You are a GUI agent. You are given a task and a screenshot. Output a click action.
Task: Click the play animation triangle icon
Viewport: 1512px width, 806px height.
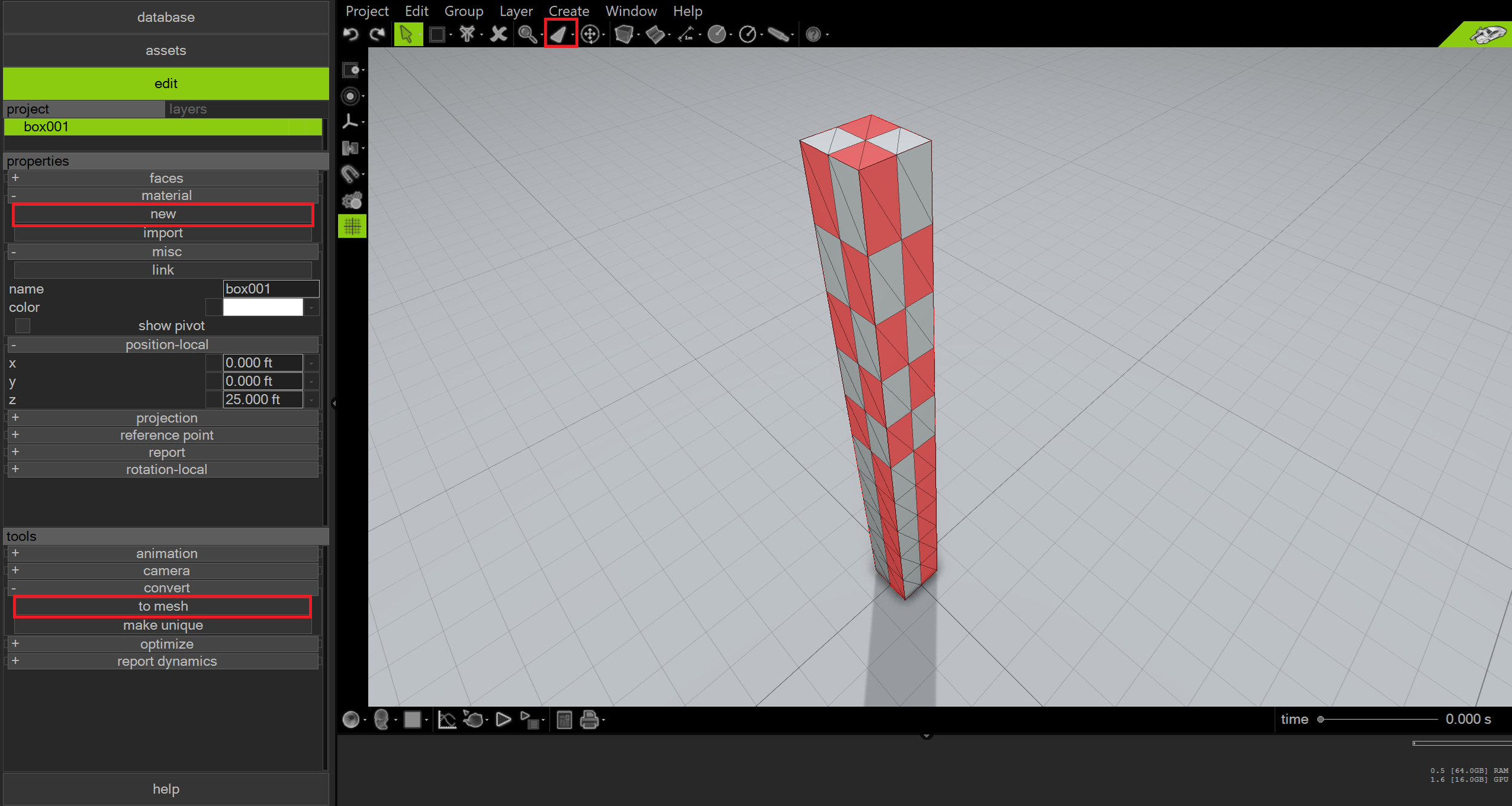[x=503, y=720]
